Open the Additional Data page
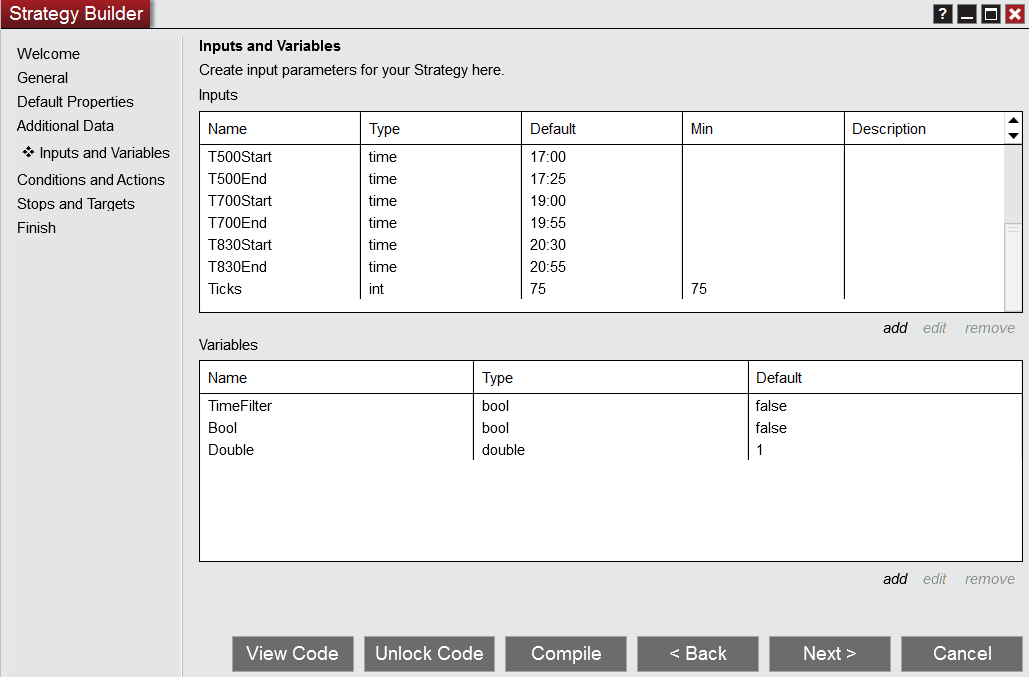1029x677 pixels. pyautogui.click(x=65, y=125)
